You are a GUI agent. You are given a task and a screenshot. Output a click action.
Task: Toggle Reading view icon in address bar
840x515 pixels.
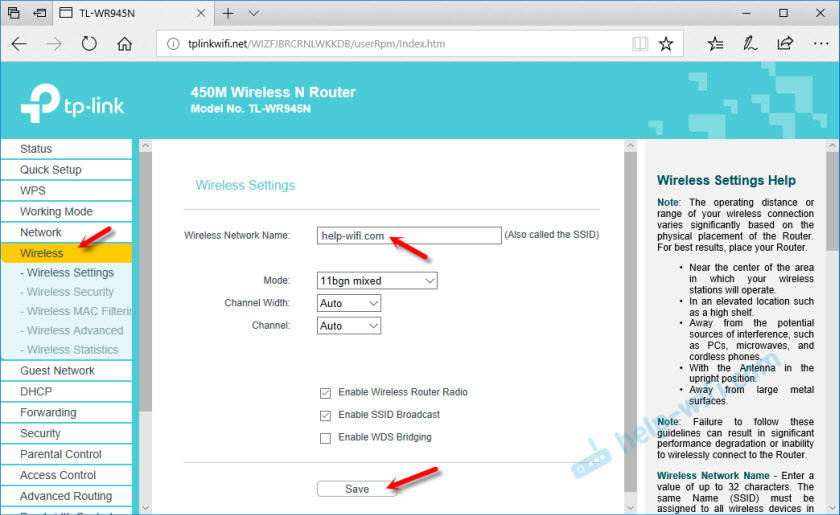point(640,44)
